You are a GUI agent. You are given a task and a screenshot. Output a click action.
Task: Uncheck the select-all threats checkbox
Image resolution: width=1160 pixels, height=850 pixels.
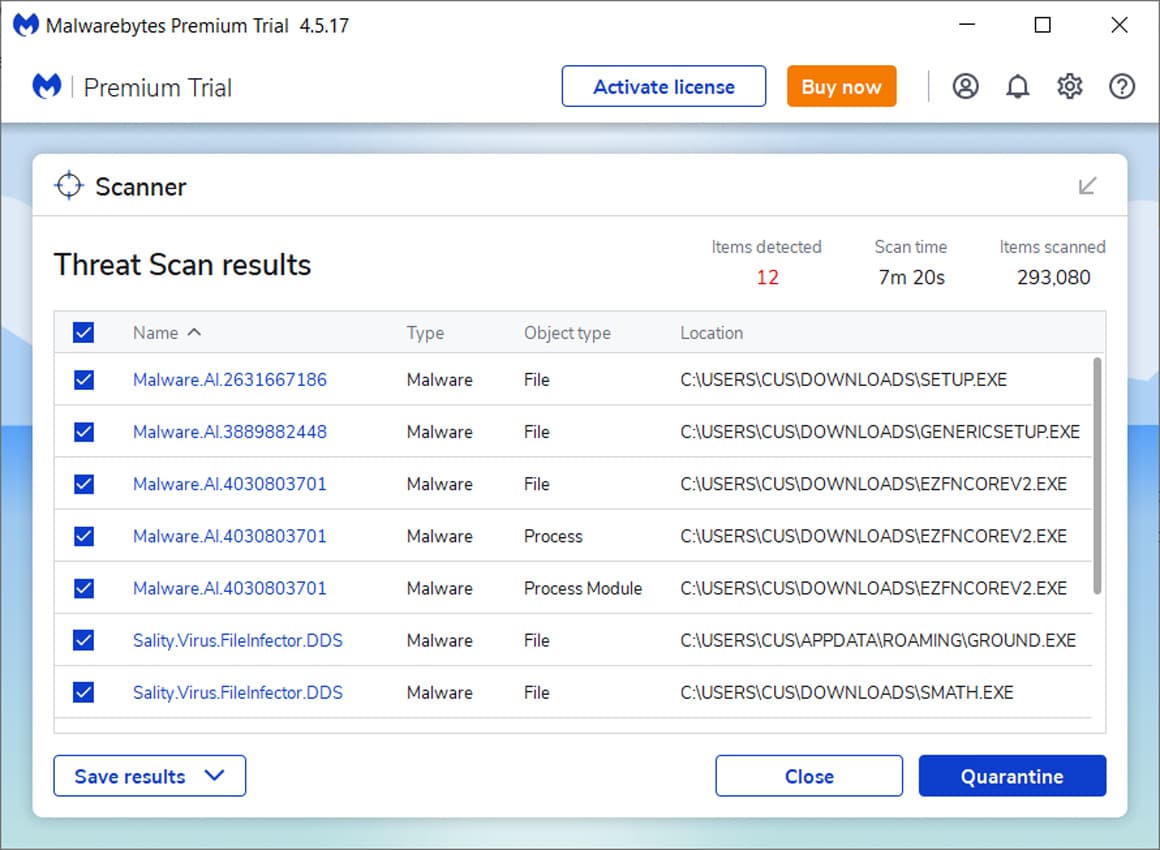pyautogui.click(x=83, y=332)
